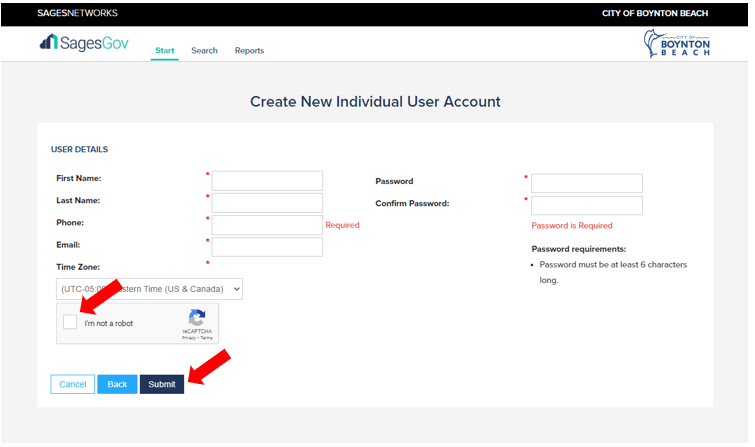Select the Password input field
Image resolution: width=755 pixels, height=447 pixels.
(586, 183)
